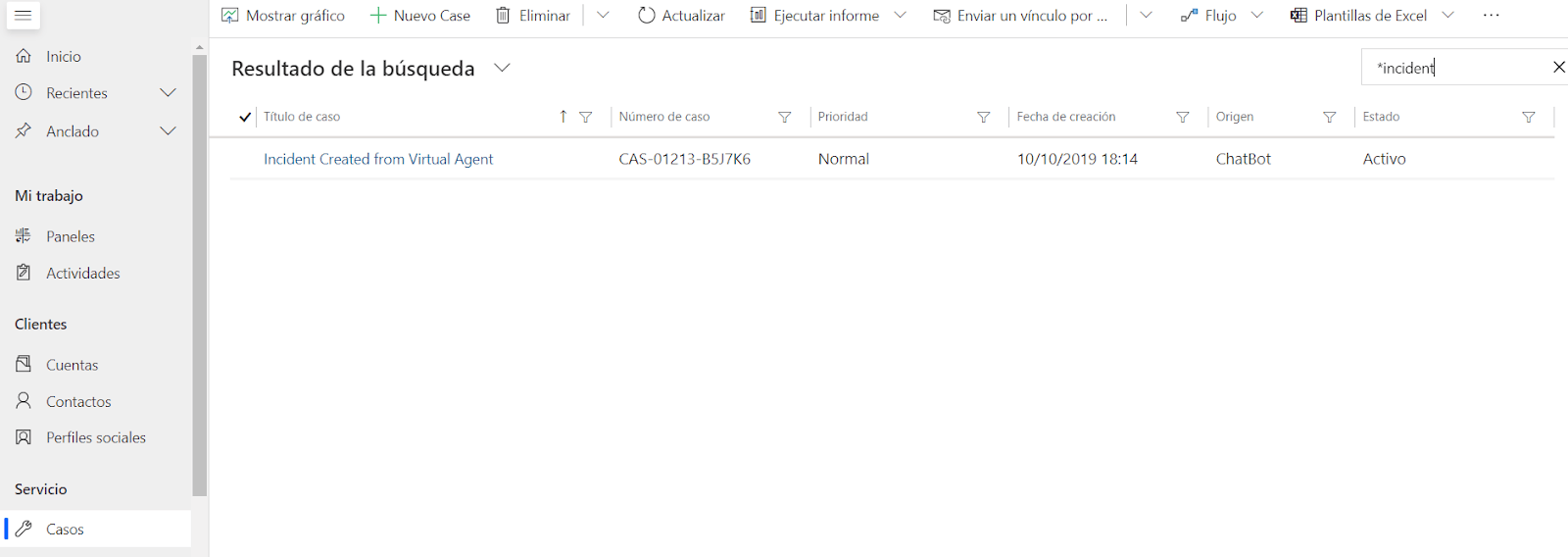
Task: Clear the search box with X
Action: click(x=1558, y=68)
